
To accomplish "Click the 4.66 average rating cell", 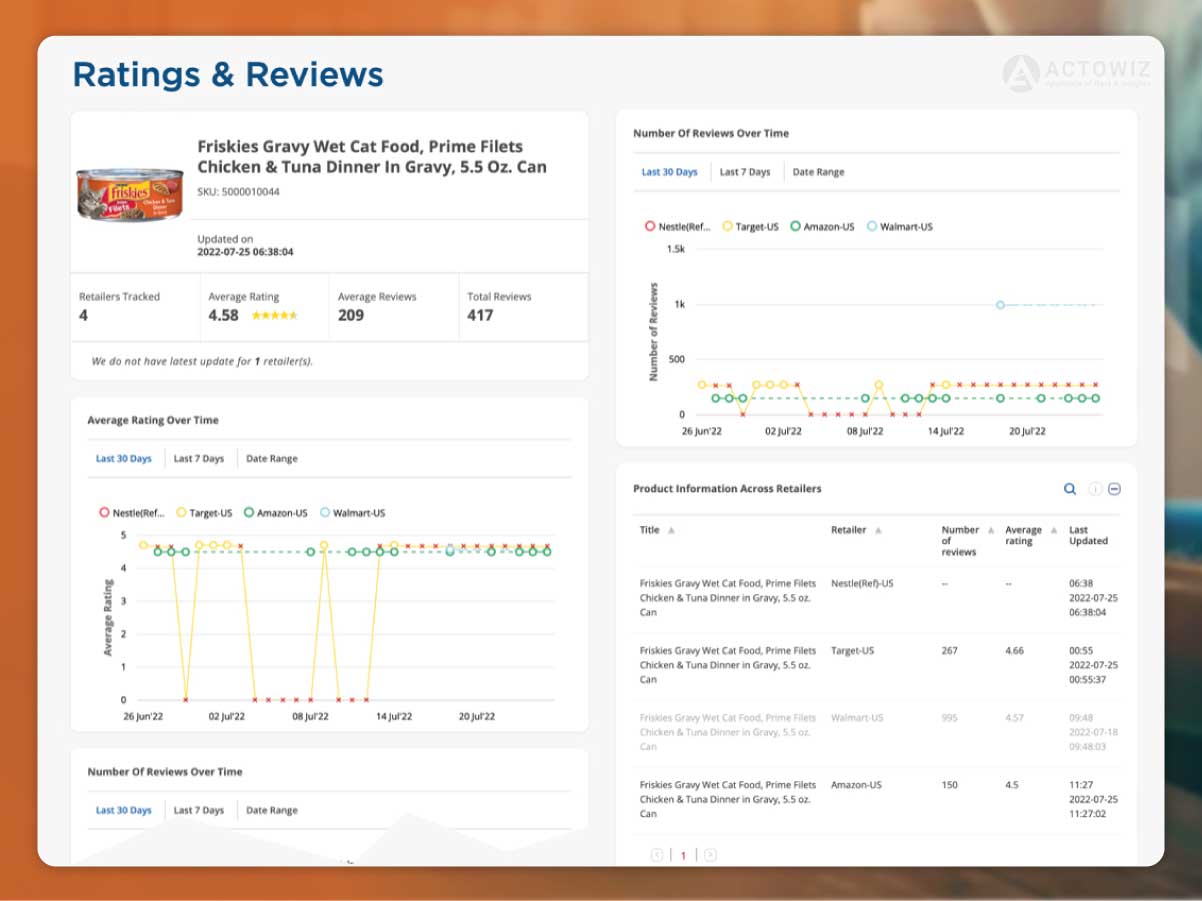I will pyautogui.click(x=1014, y=651).
